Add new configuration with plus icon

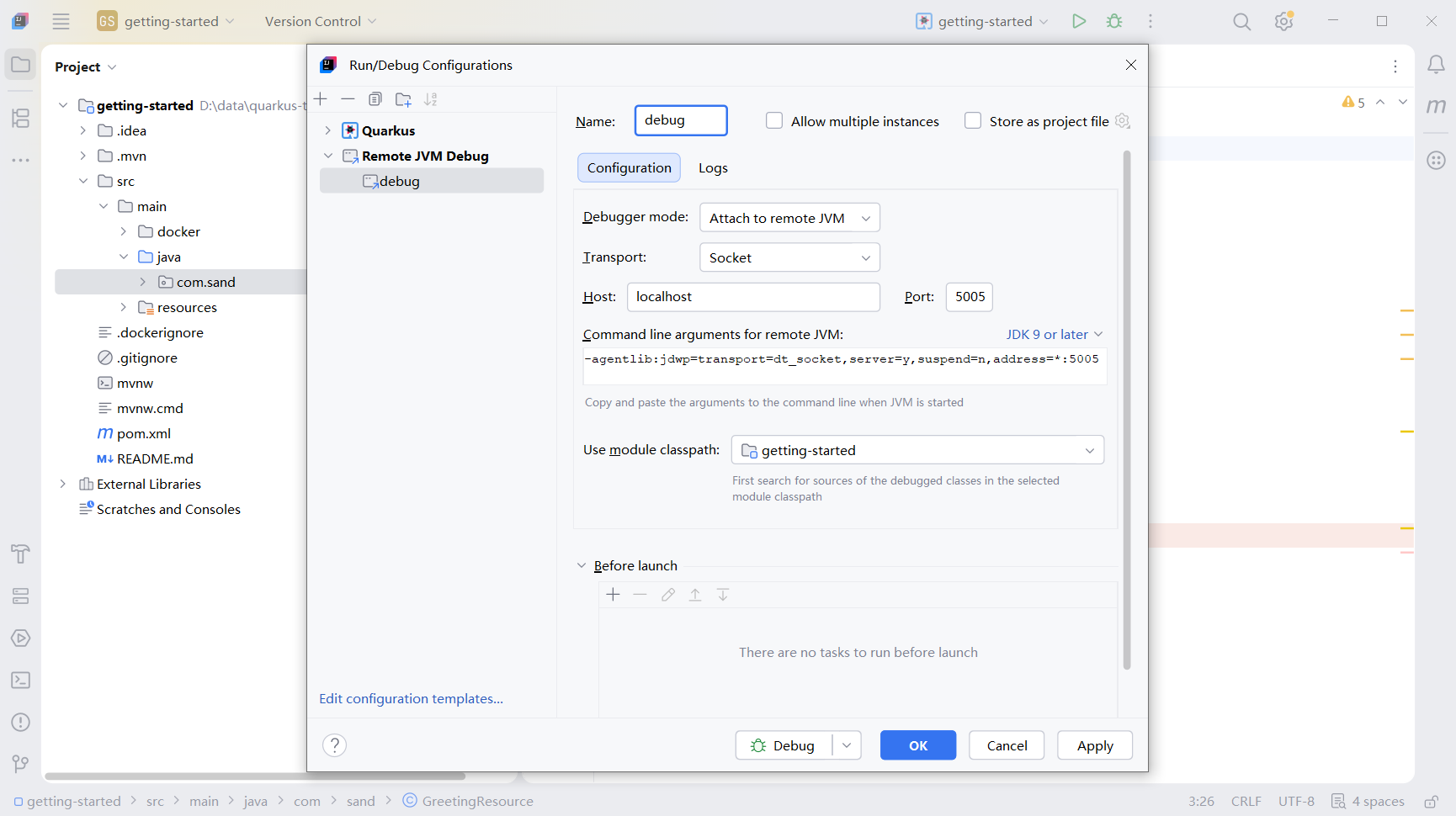pyautogui.click(x=321, y=99)
